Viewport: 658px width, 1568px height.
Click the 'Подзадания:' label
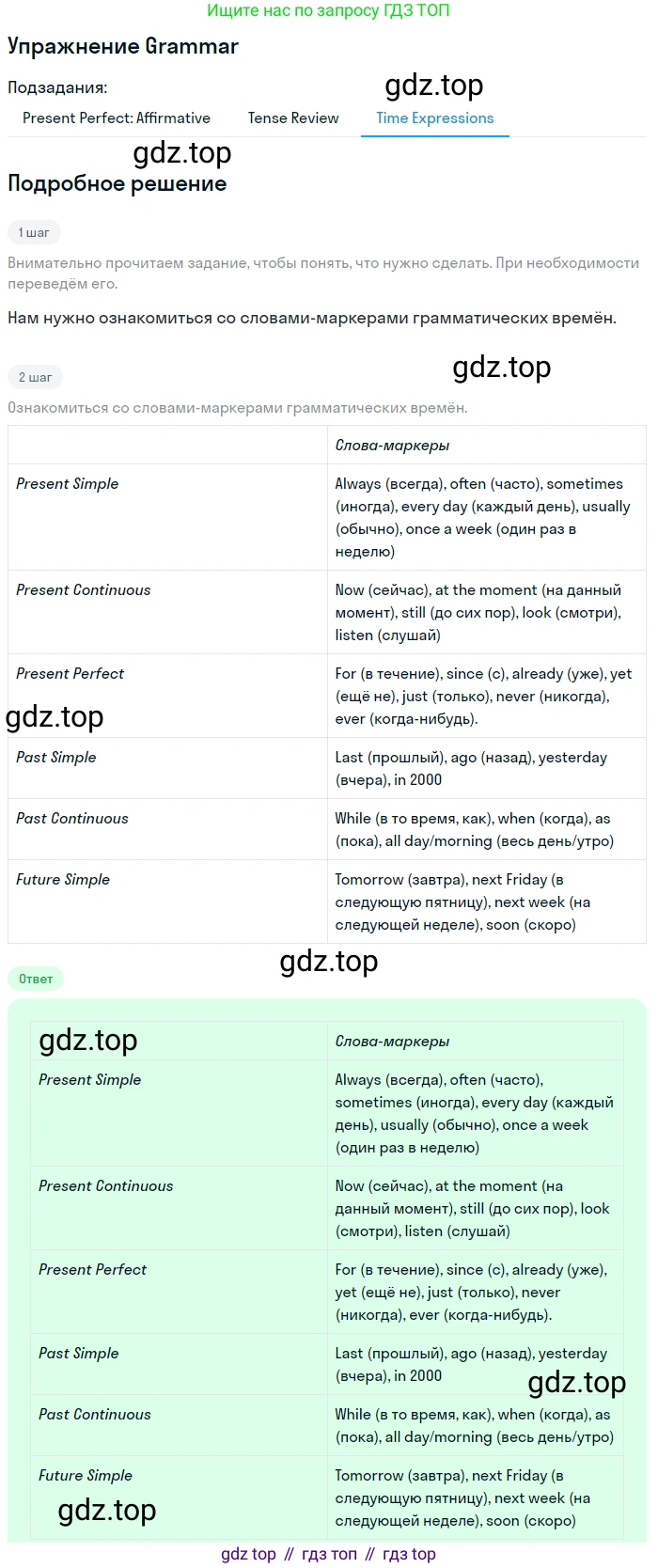(x=57, y=87)
